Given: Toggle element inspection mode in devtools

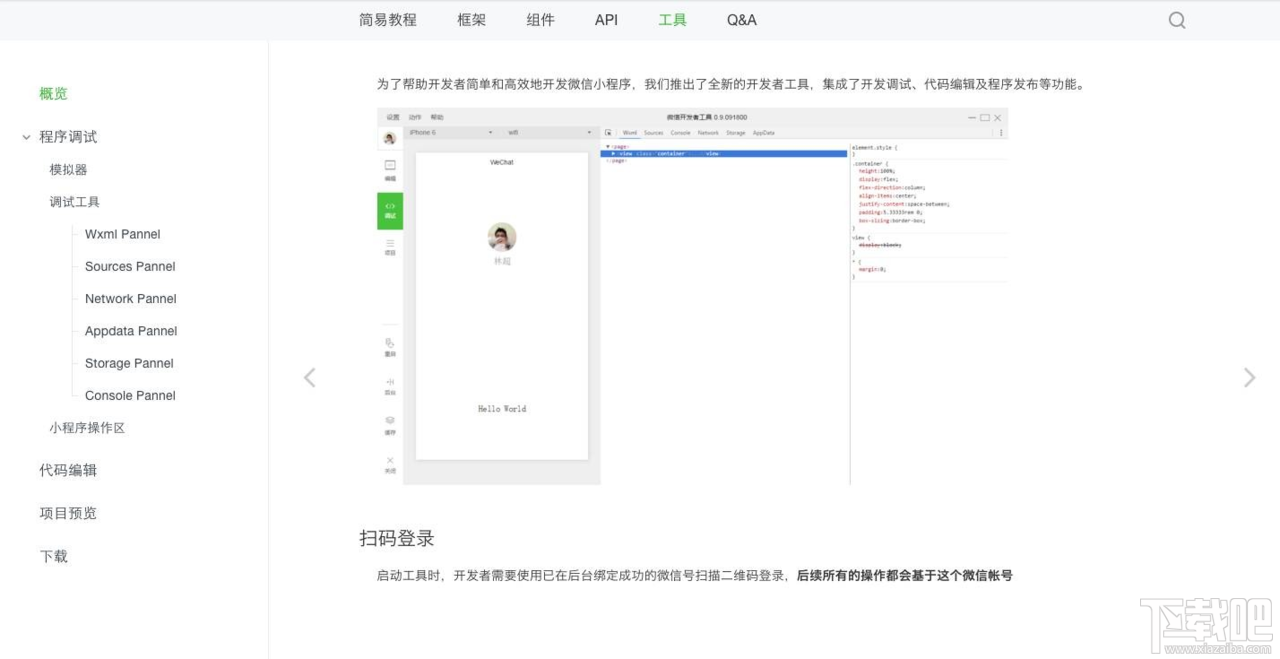Looking at the screenshot, I should click(609, 133).
